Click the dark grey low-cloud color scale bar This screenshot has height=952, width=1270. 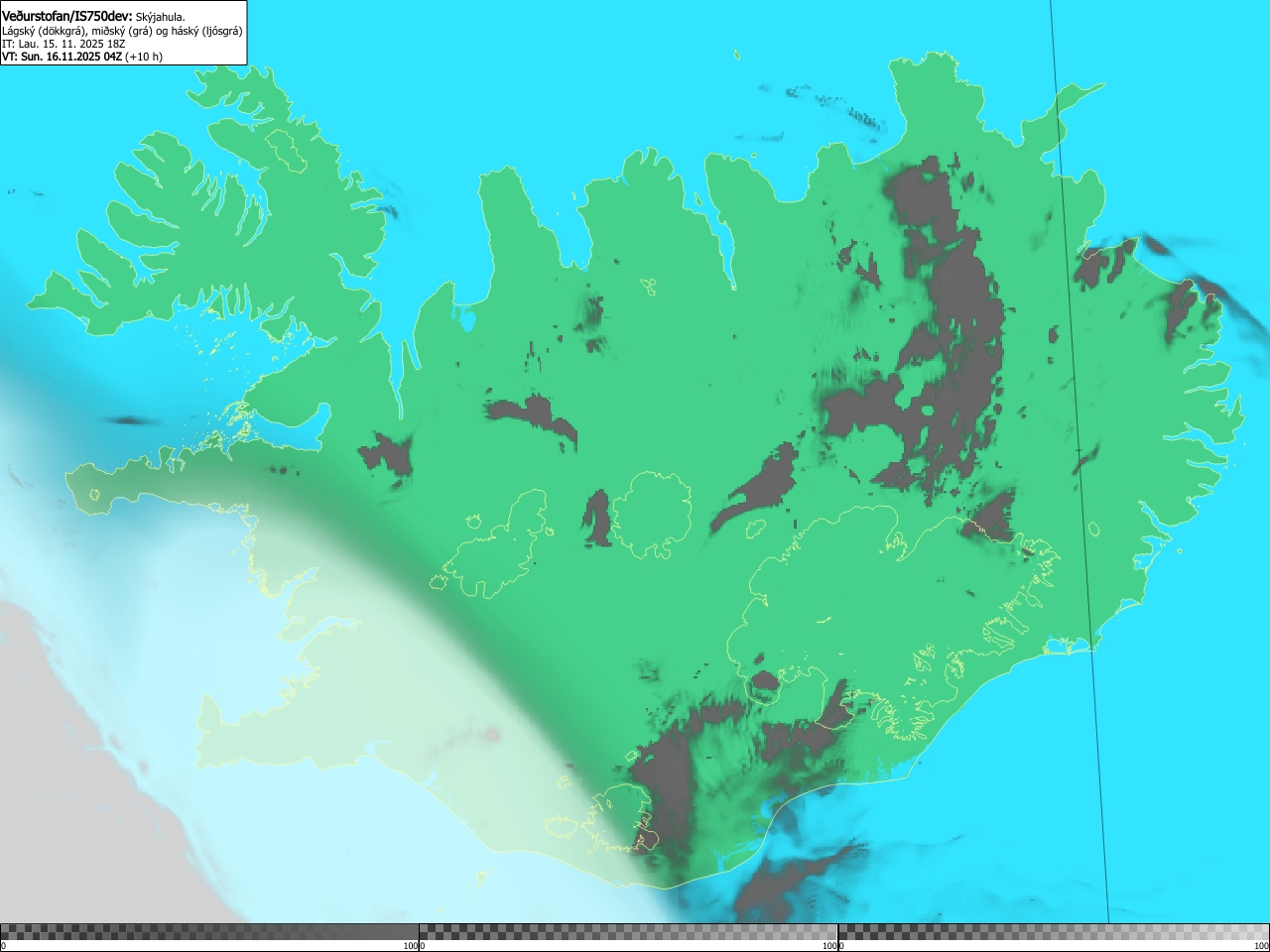pos(209,932)
